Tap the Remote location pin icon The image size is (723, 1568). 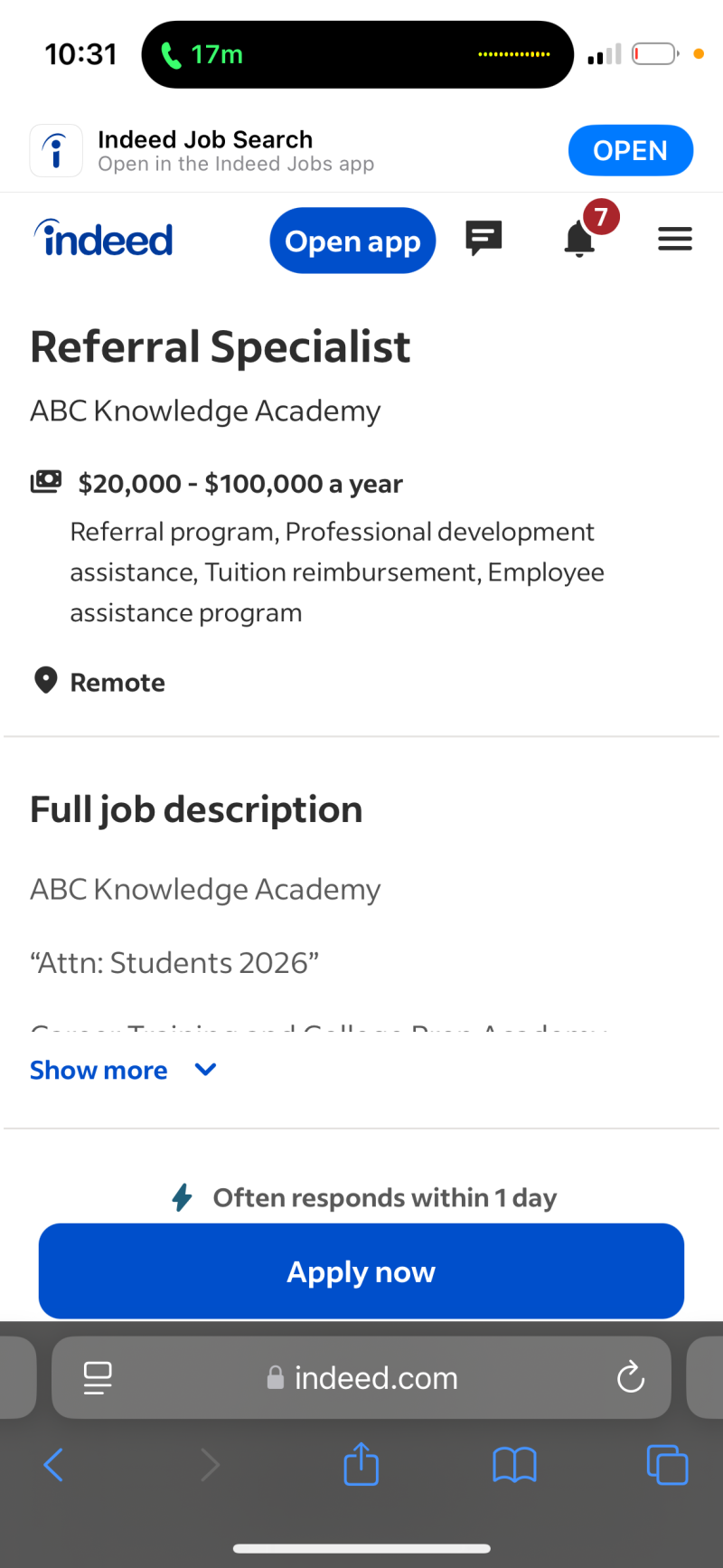[x=45, y=681]
